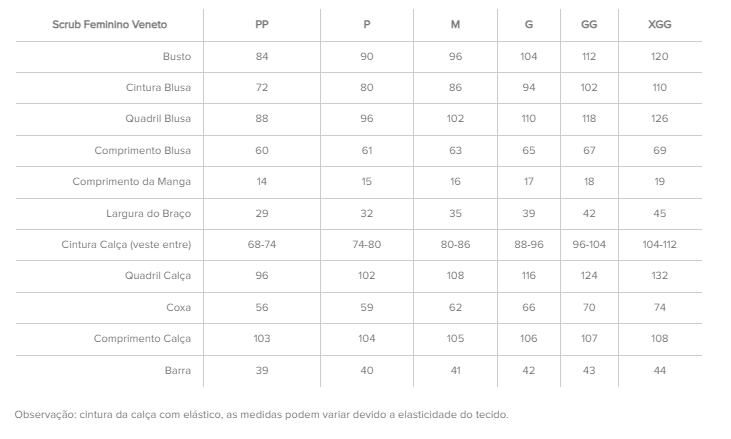Viewport: 731px width, 439px height.
Task: Click the Largura do Braço label
Action: tap(149, 213)
